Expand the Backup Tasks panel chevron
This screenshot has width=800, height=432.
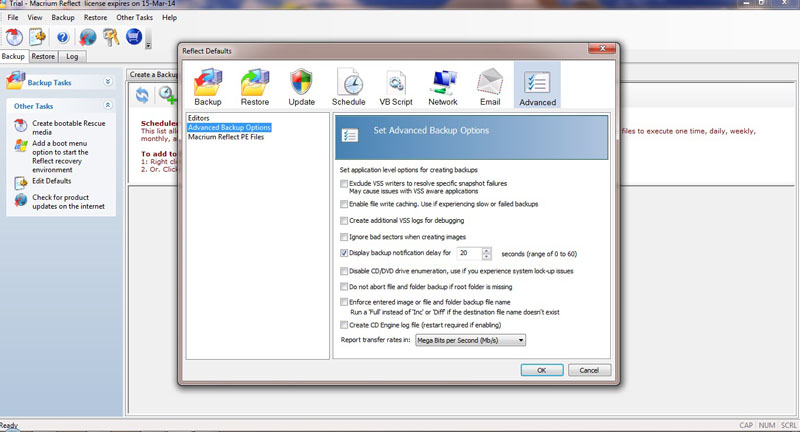click(x=108, y=82)
